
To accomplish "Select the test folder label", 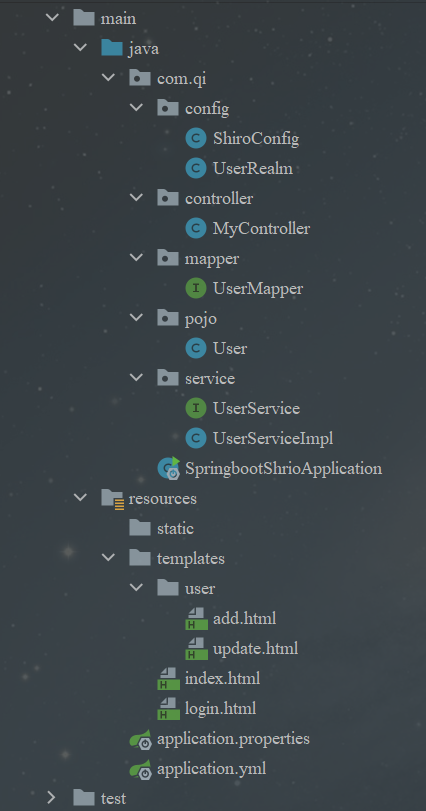I will coord(113,799).
